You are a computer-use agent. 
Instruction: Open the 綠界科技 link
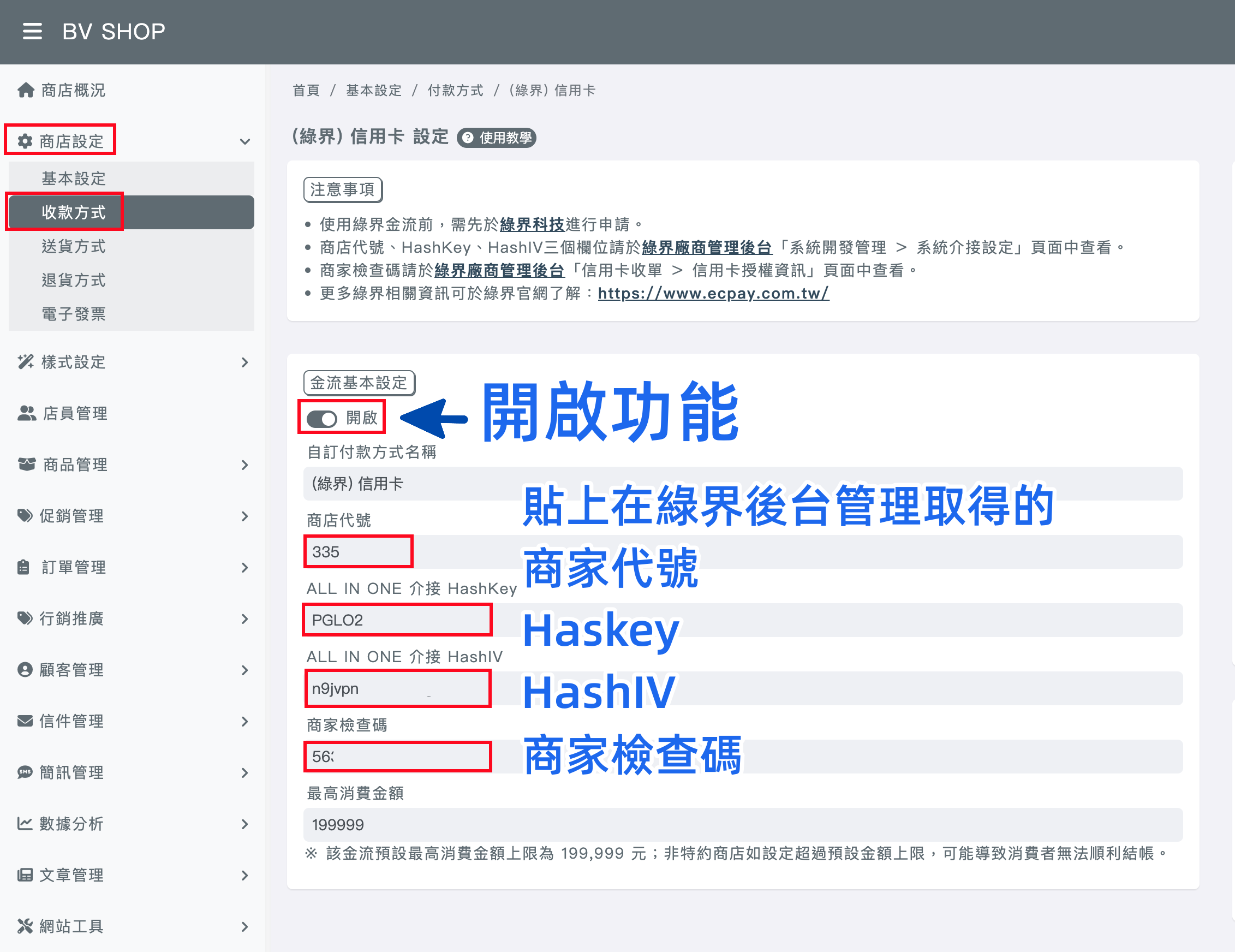tap(532, 224)
